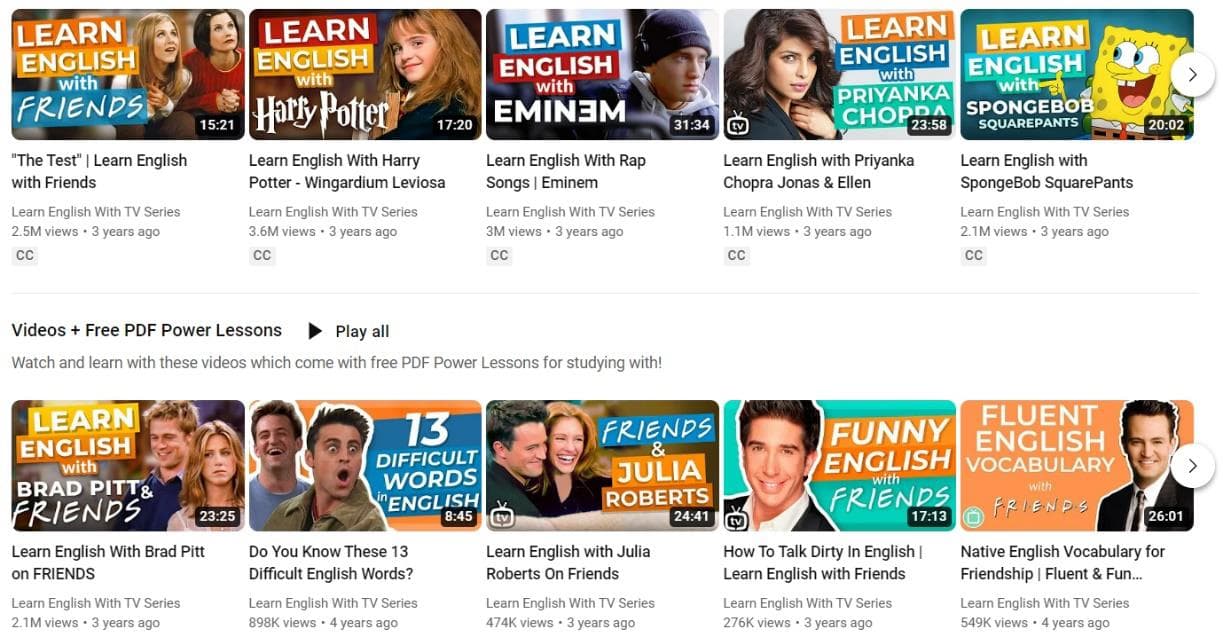Open the Priyanka Chopra video thumbnail
This screenshot has width=1223, height=637.
[839, 75]
